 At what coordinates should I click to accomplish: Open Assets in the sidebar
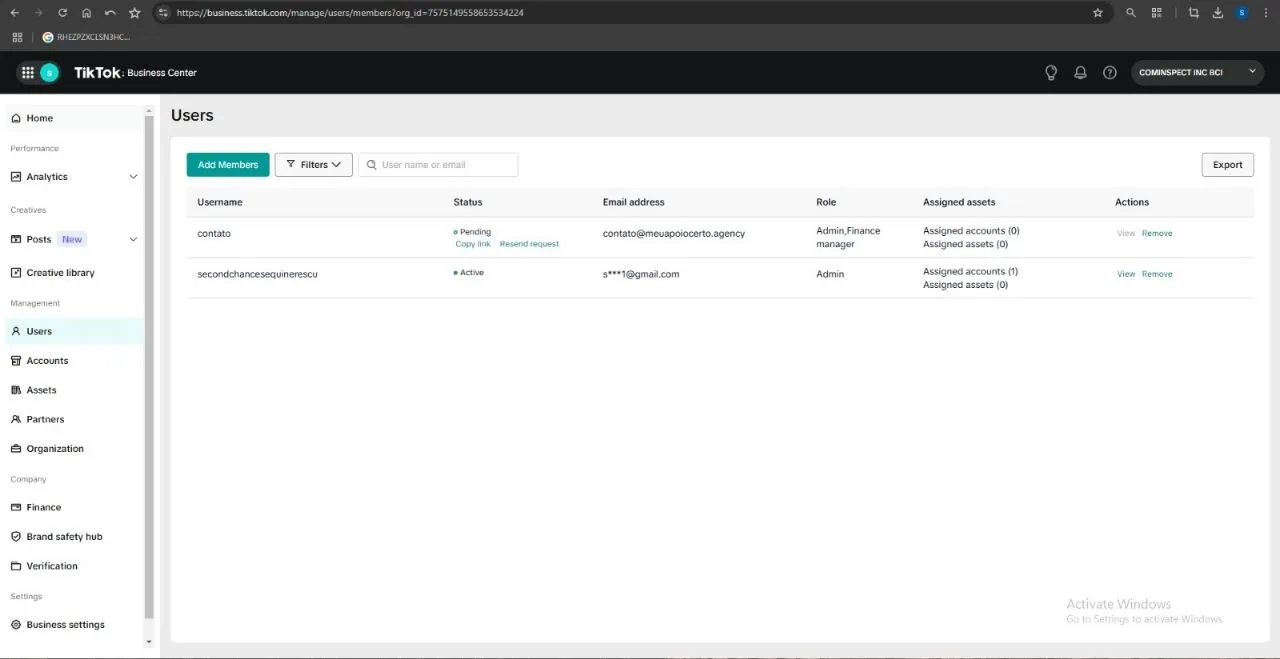(x=75, y=390)
